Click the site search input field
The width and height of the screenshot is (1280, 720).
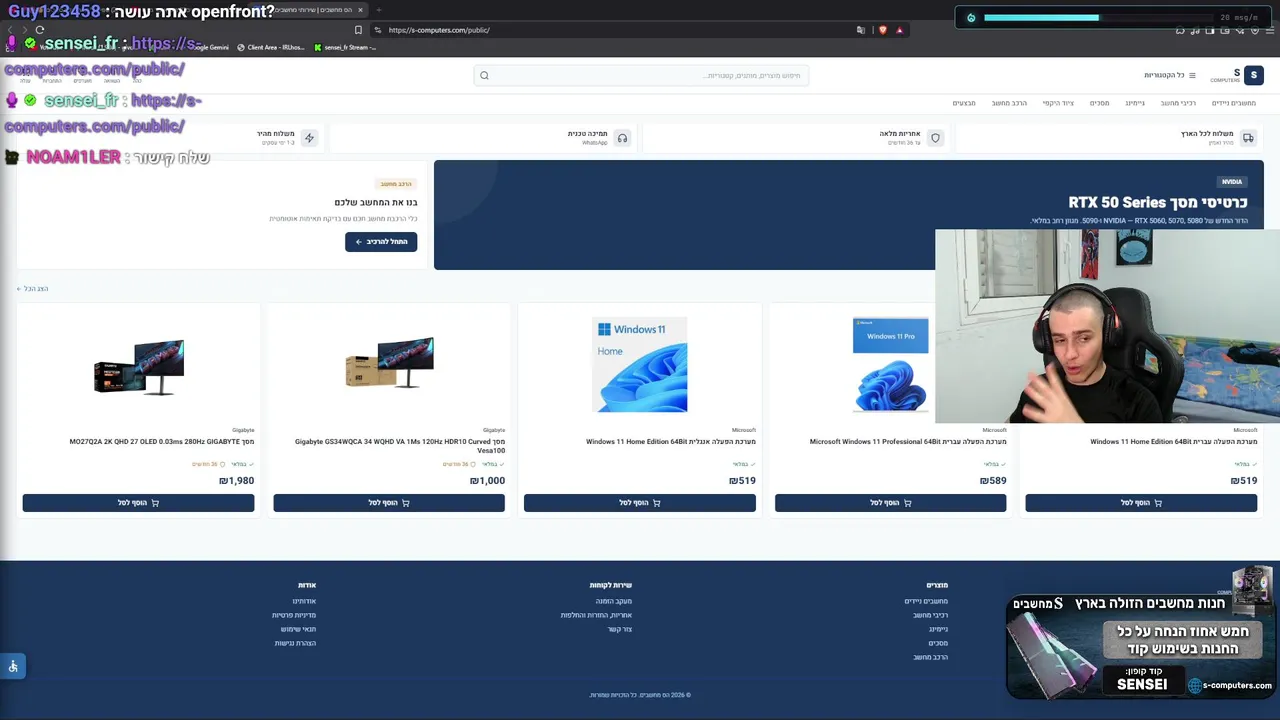641,75
